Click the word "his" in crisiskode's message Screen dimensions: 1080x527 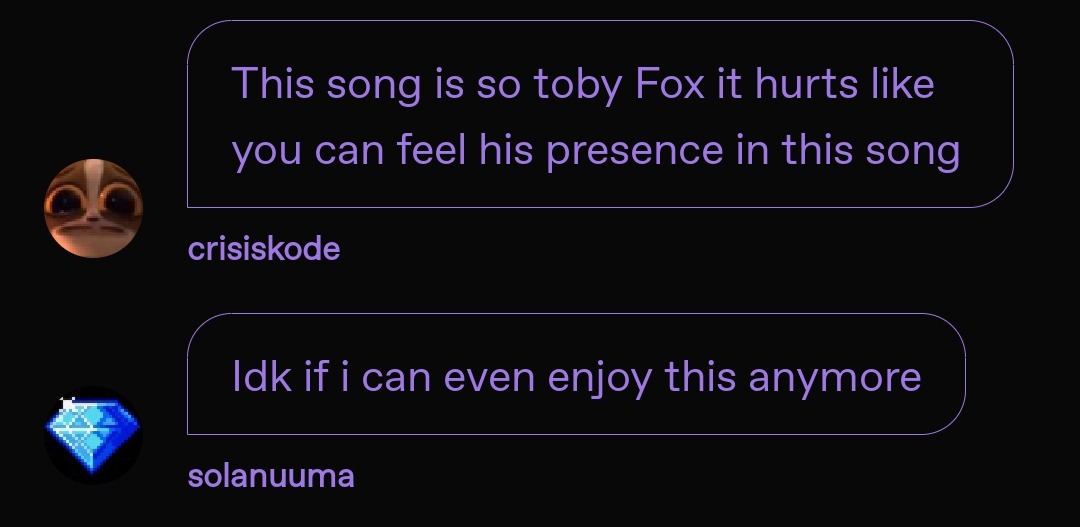(x=506, y=151)
